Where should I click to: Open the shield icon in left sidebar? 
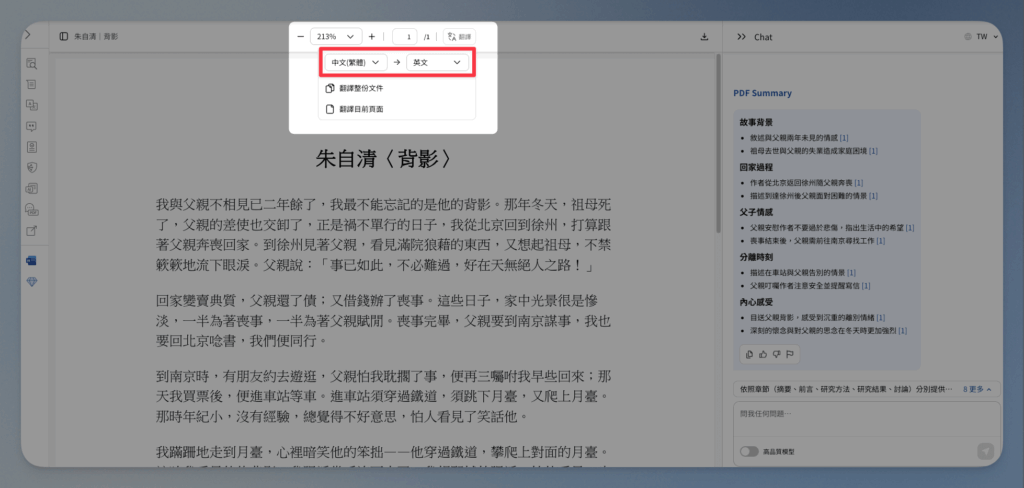click(x=31, y=168)
